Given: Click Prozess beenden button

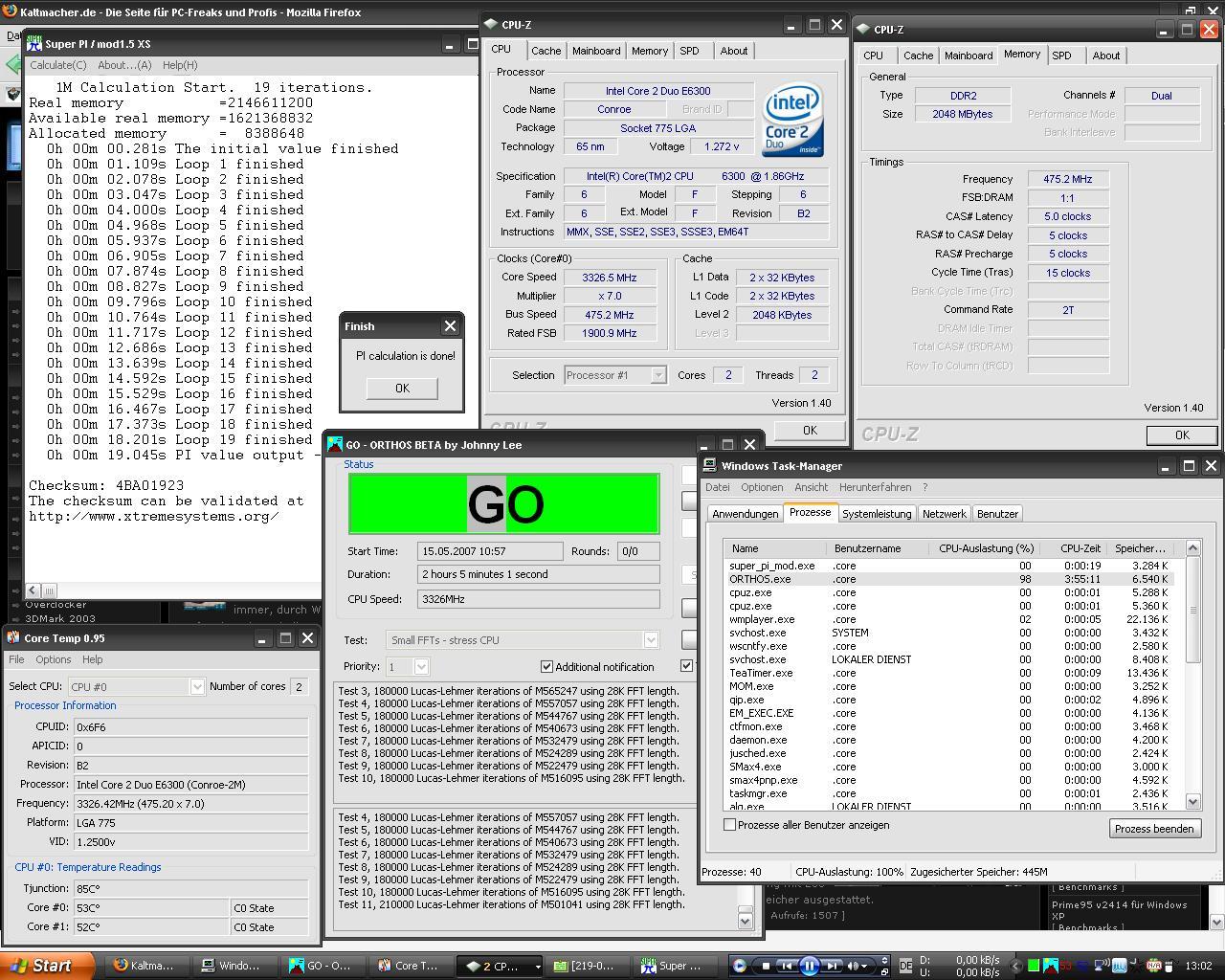Looking at the screenshot, I should pyautogui.click(x=1154, y=829).
